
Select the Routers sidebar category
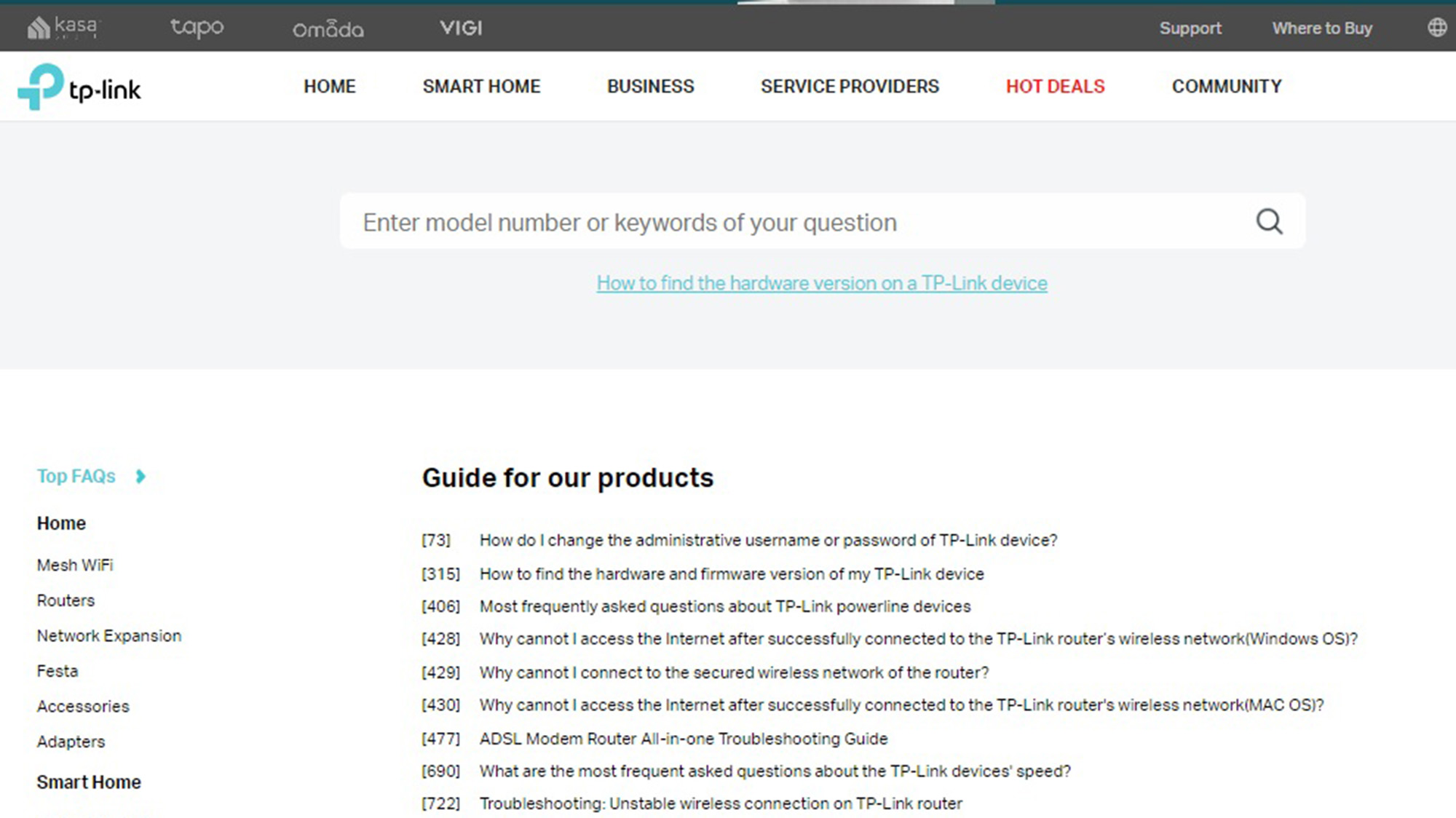pos(65,600)
